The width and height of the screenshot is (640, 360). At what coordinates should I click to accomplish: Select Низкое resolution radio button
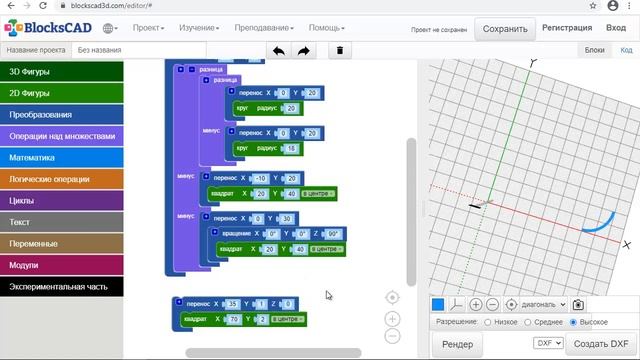[x=487, y=322]
